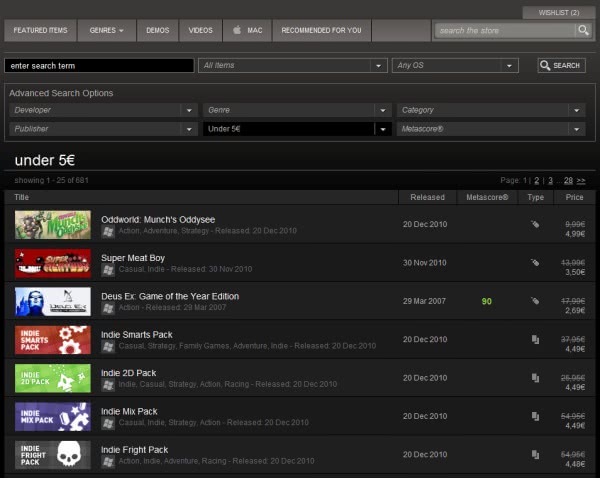600x478 pixels.
Task: Click the 'search the store' field
Action: 505,30
